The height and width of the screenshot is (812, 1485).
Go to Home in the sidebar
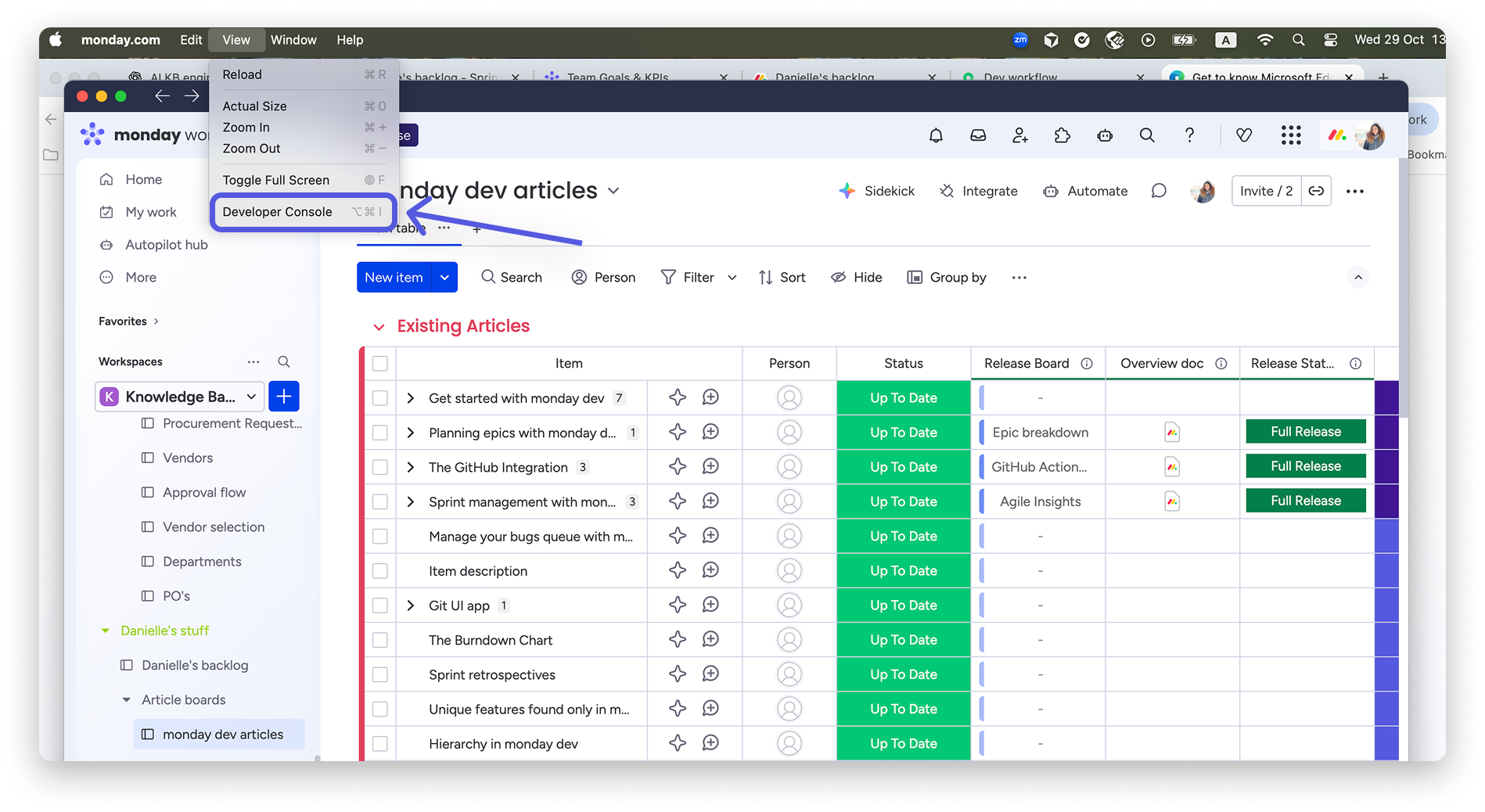[x=131, y=179]
